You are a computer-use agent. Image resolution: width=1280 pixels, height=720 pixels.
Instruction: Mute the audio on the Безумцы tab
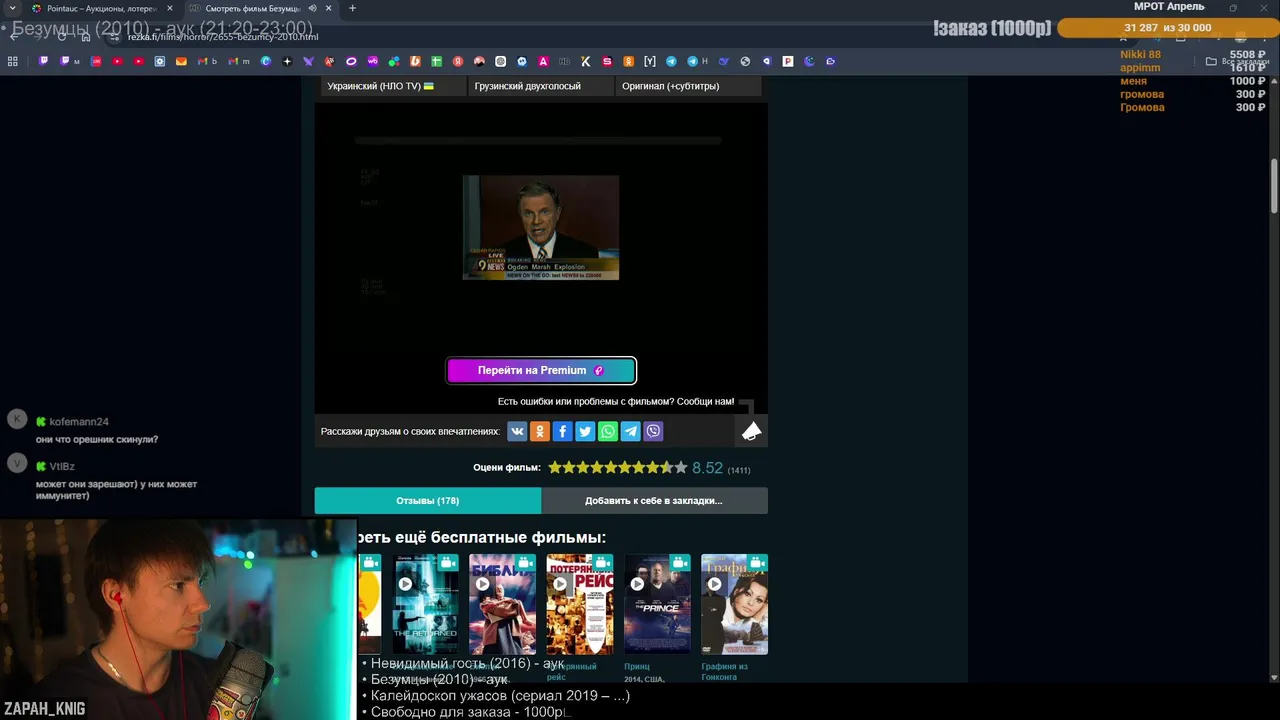[x=312, y=8]
